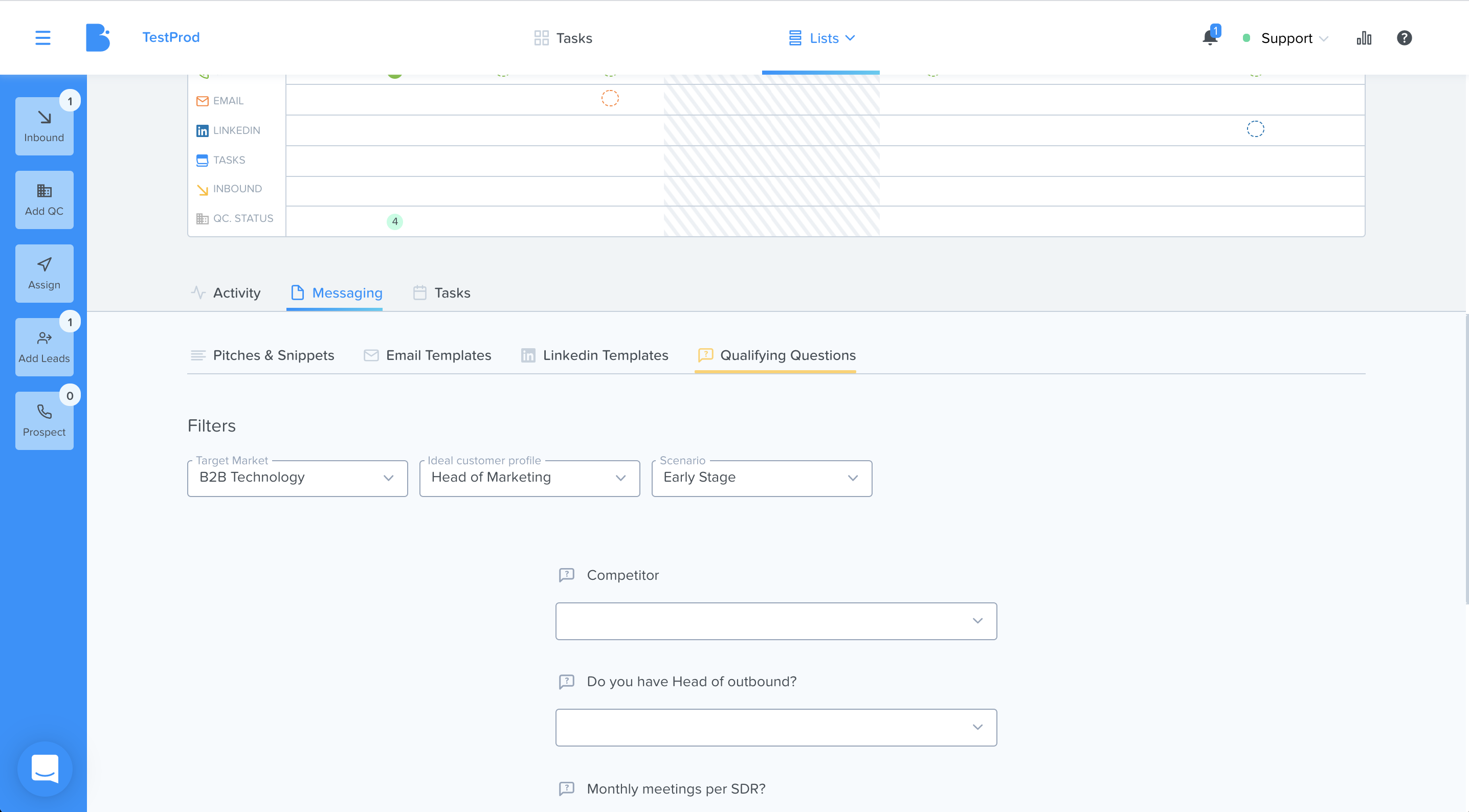Switch to the Tasks tab below timeline
The width and height of the screenshot is (1469, 812).
coord(441,293)
